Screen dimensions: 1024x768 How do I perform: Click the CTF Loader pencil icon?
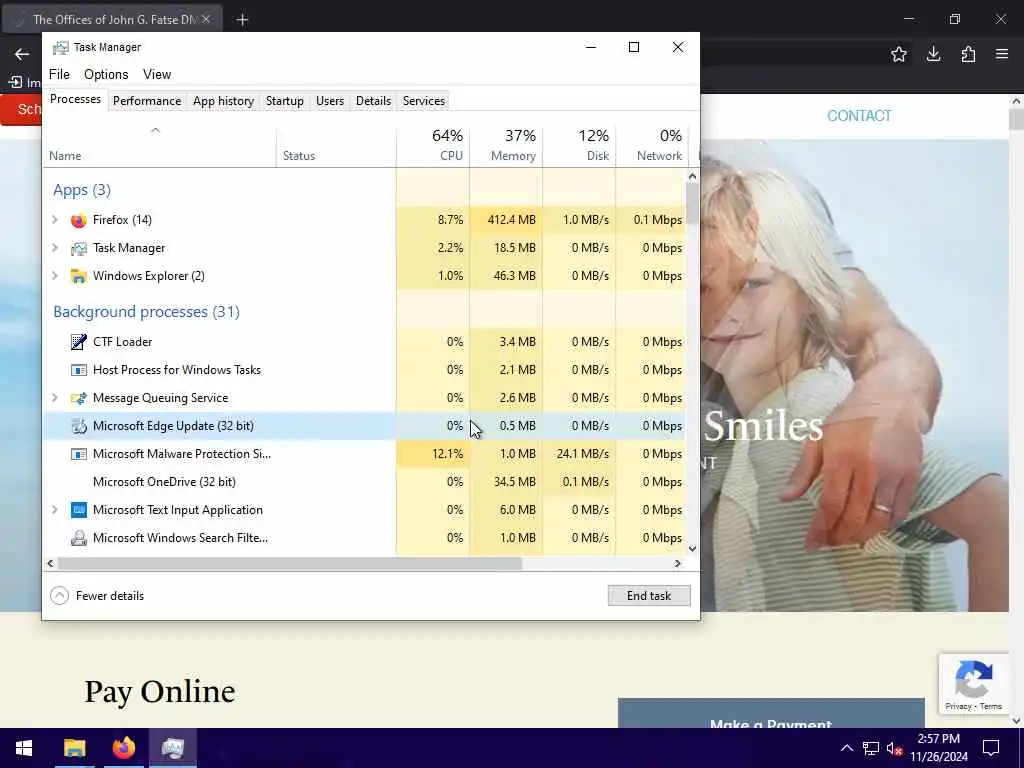click(x=78, y=342)
